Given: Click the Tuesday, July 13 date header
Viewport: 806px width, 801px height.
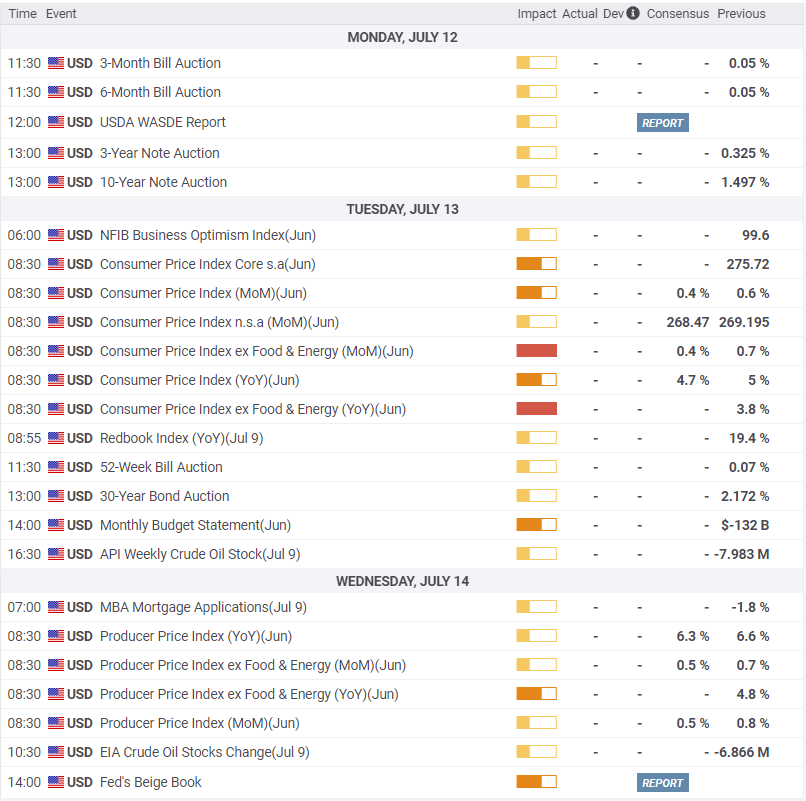Looking at the screenshot, I should tap(402, 209).
